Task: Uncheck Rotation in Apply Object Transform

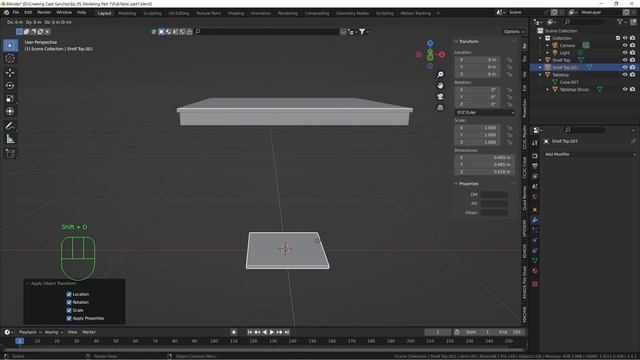Action: tap(69, 302)
